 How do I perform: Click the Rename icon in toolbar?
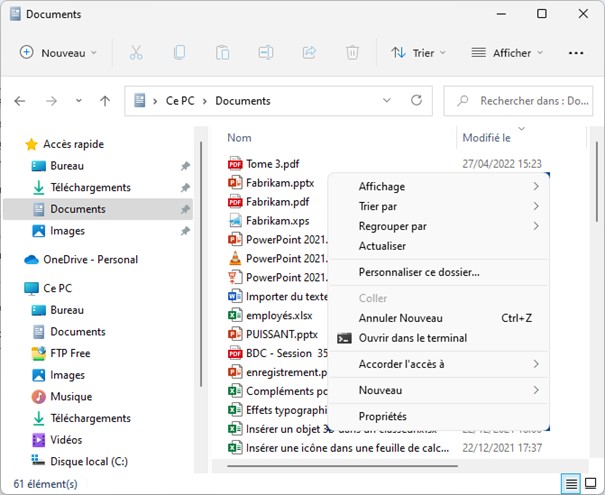point(266,52)
